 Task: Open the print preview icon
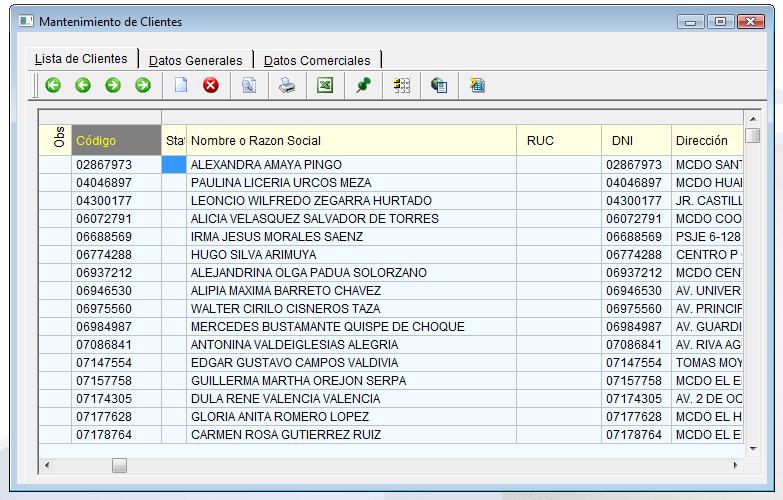(x=249, y=86)
